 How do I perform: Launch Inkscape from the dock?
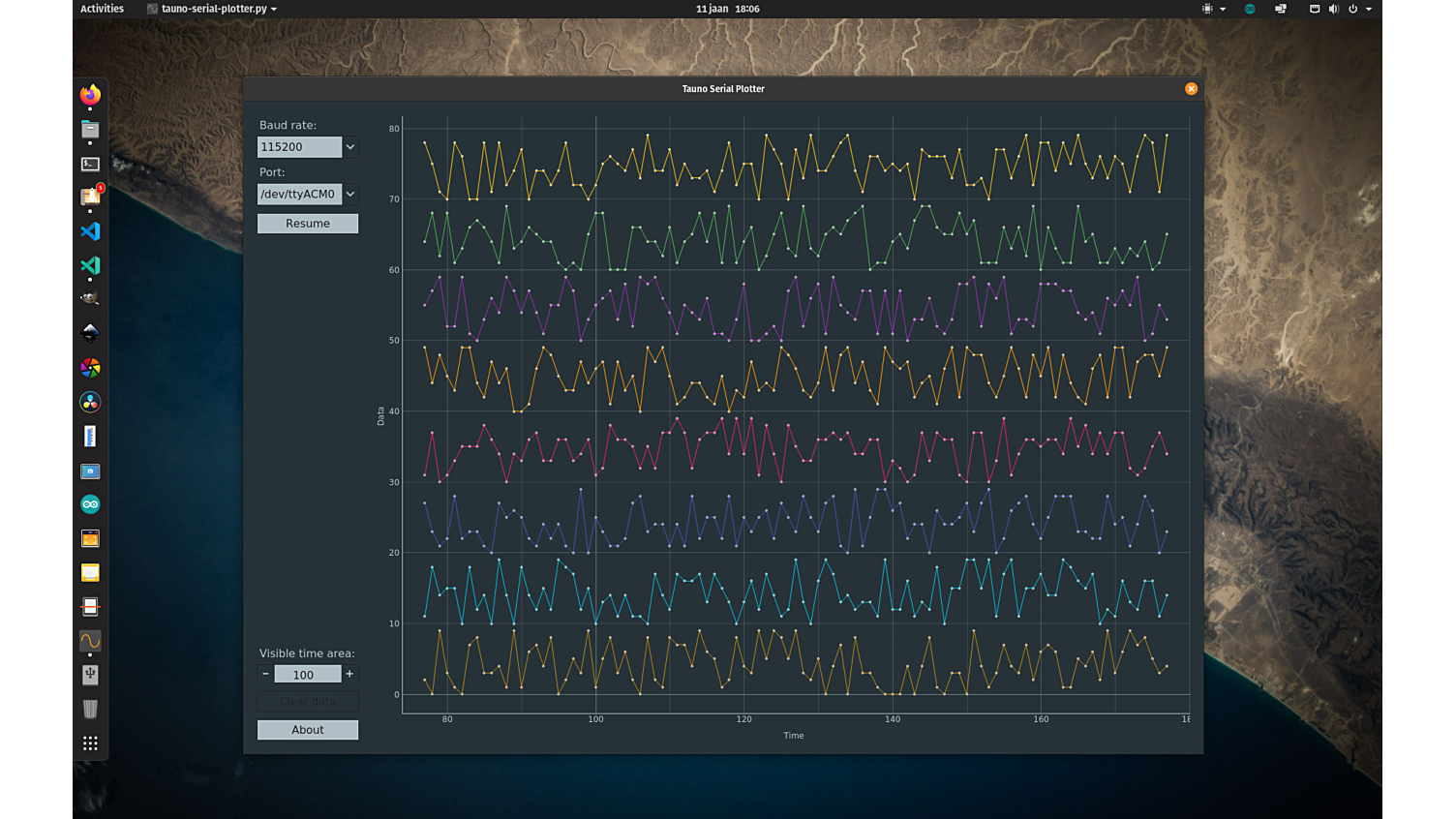pos(90,333)
